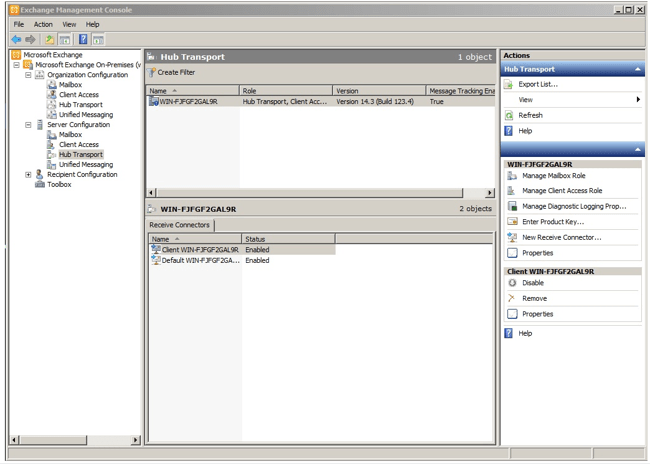650x464 pixels.
Task: Click the 'True' message tracking cell
Action: point(436,102)
